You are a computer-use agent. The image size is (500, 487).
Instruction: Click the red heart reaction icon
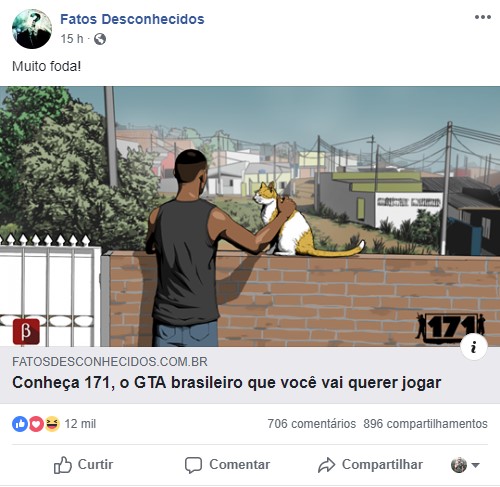point(36,424)
